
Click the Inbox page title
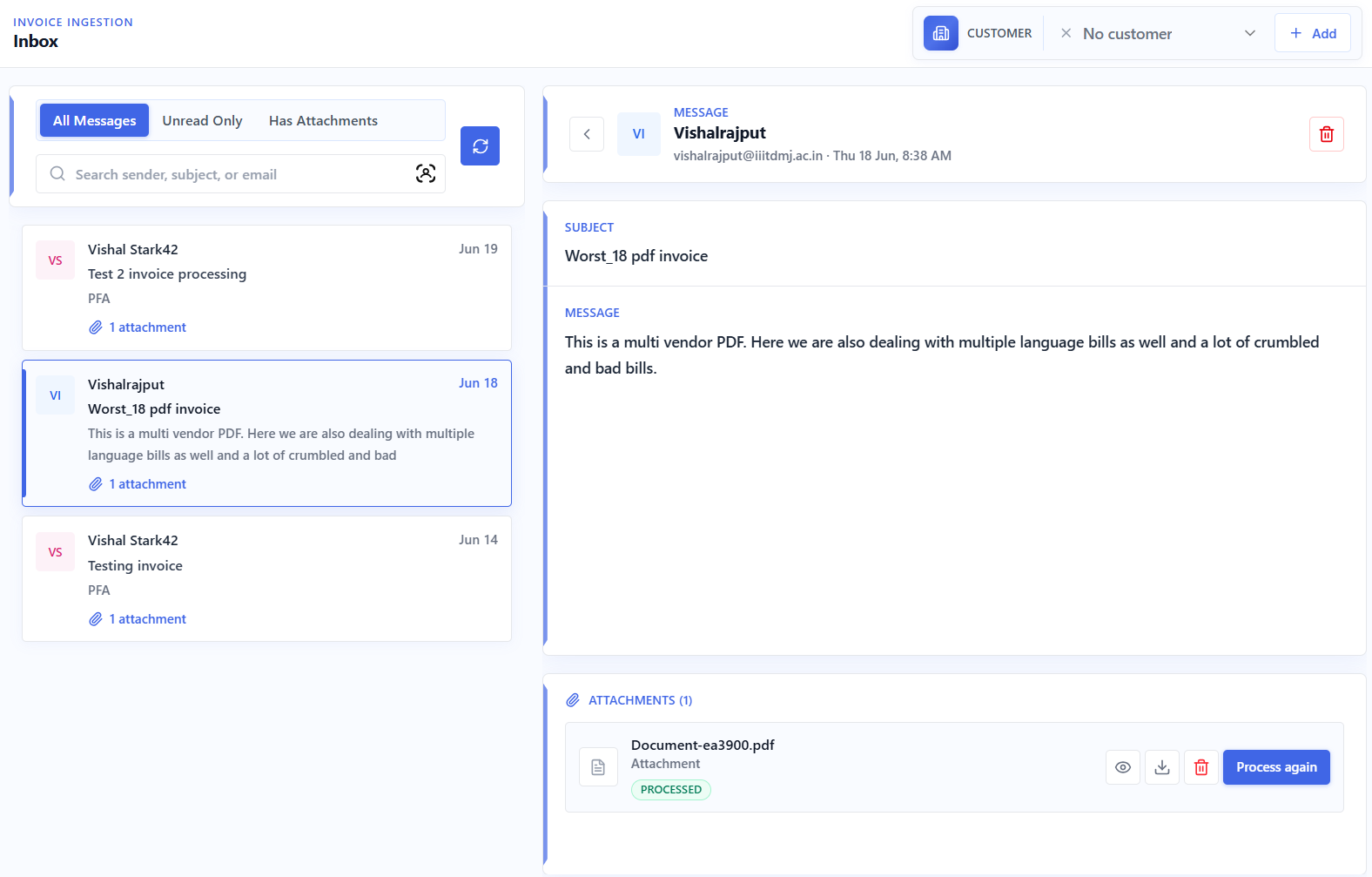pos(36,41)
